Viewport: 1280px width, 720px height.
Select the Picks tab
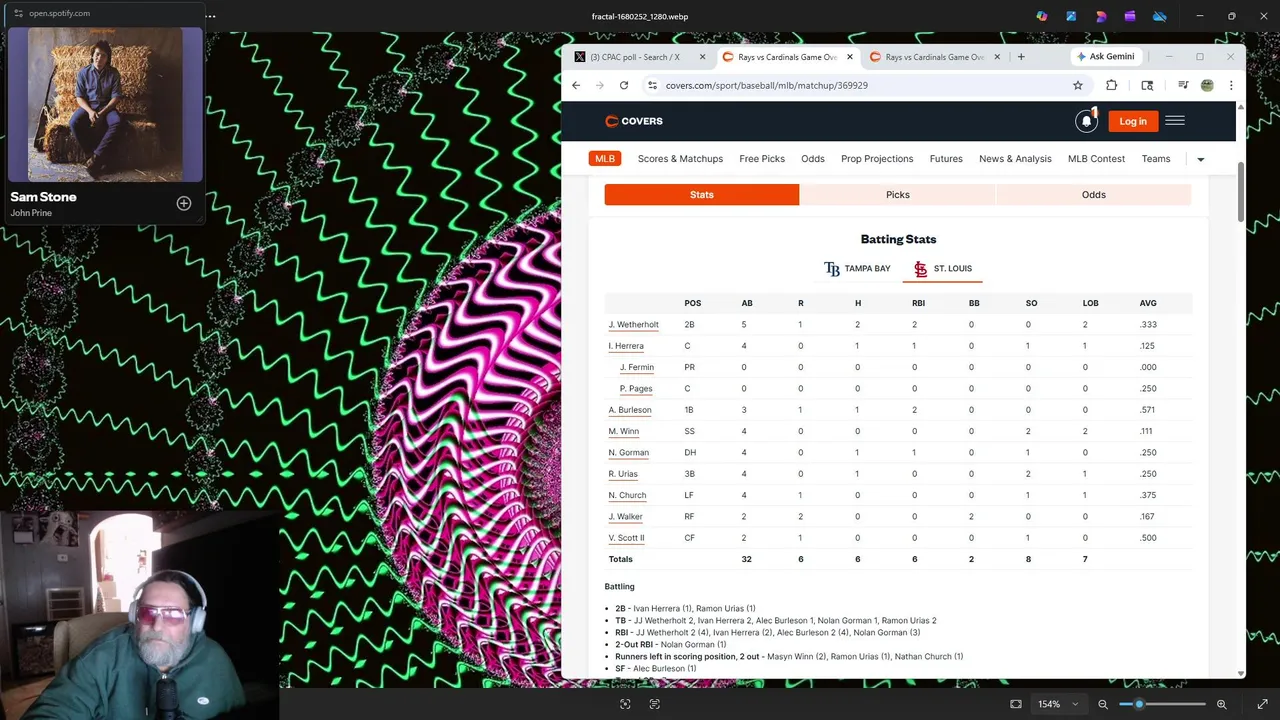click(898, 195)
